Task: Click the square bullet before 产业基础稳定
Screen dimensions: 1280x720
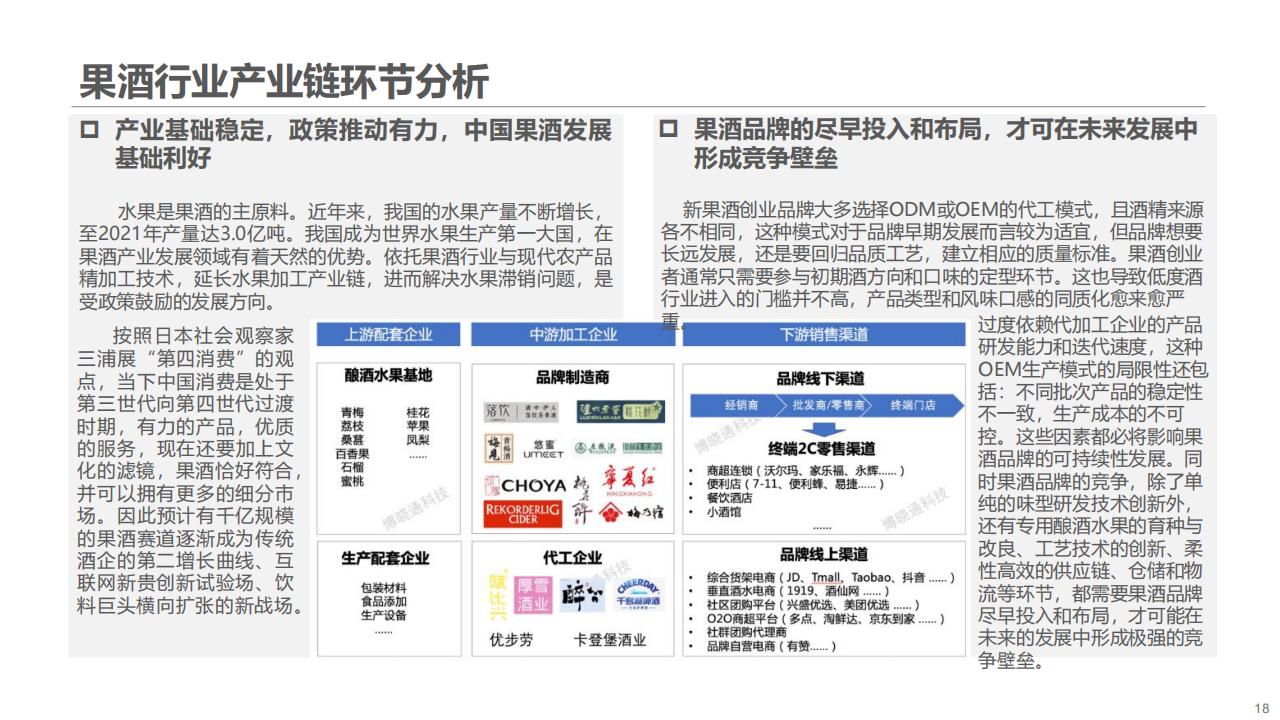Action: [x=89, y=130]
